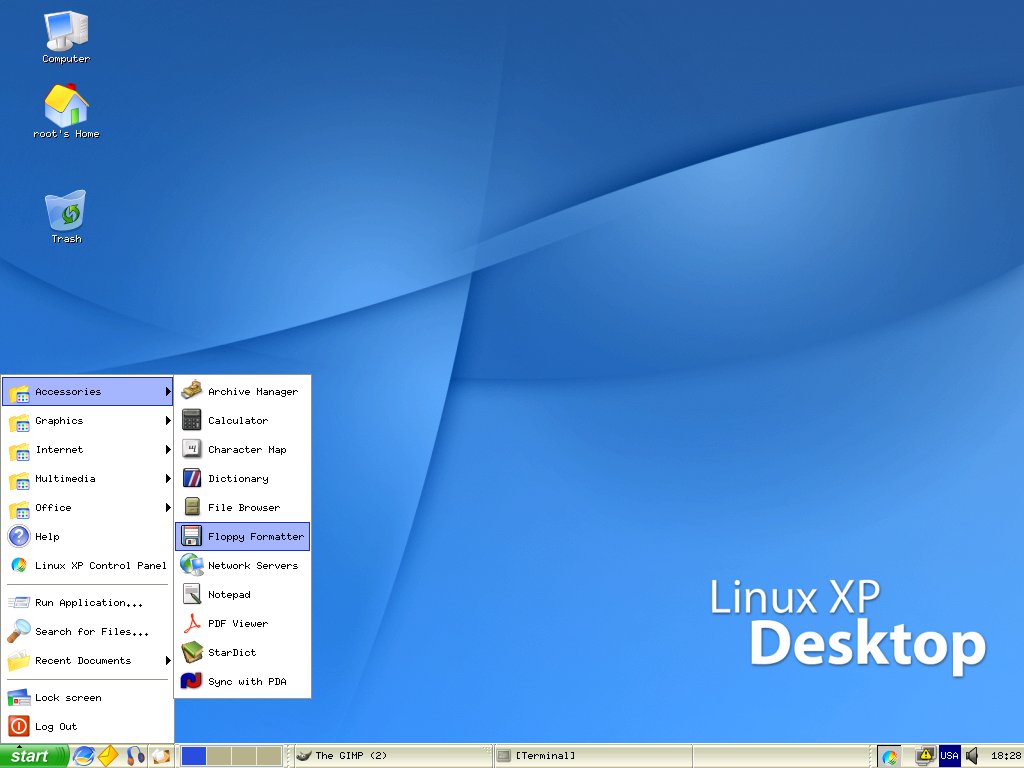Choose Run Application...

click(x=88, y=603)
